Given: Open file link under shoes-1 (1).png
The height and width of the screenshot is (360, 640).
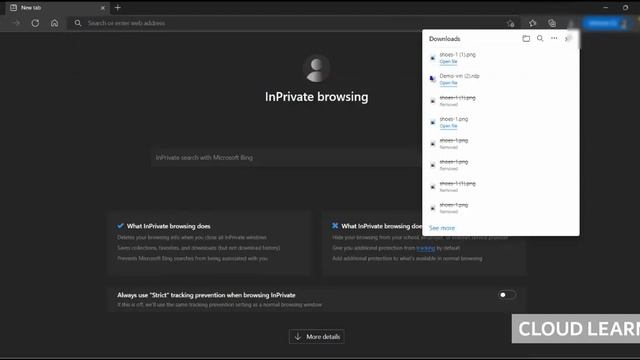Looking at the screenshot, I should point(448,62).
